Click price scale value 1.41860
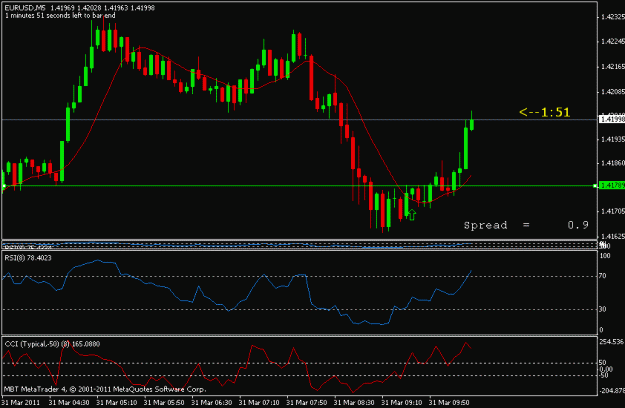625x408 pixels. click(613, 163)
